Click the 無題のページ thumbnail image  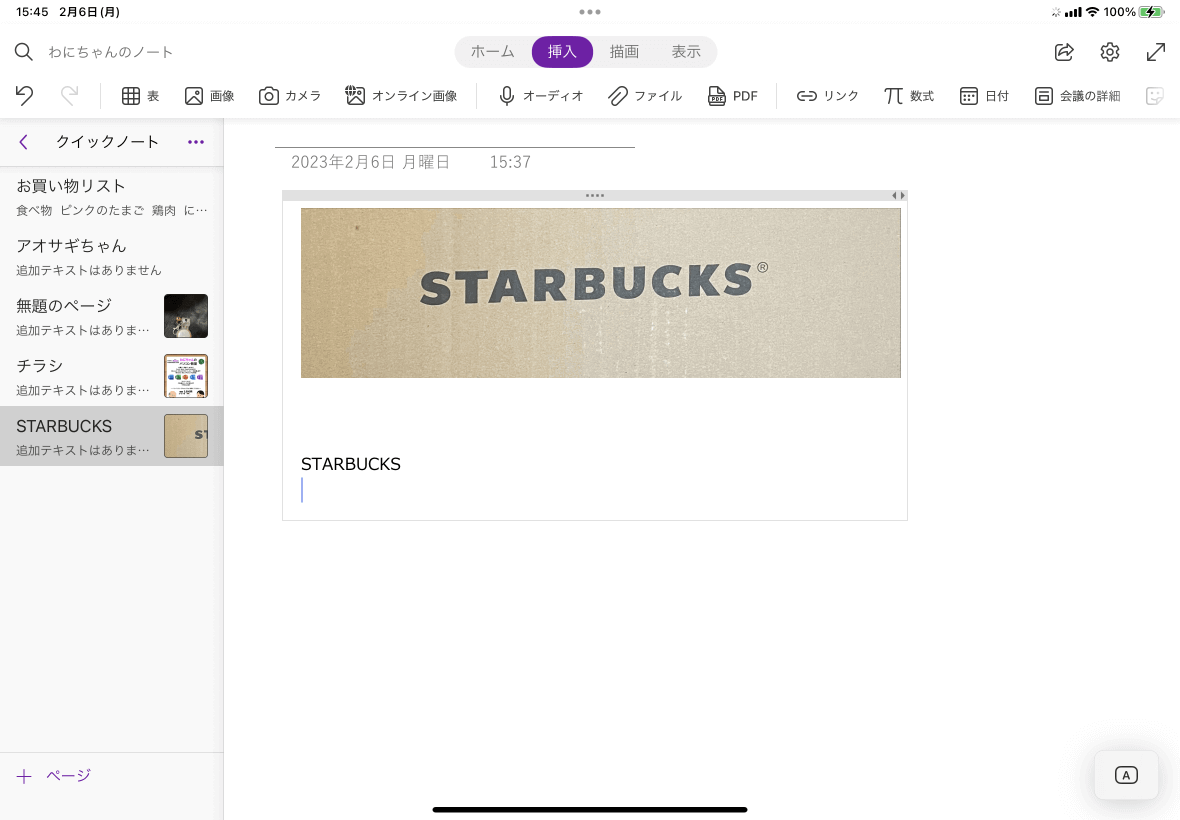(186, 316)
